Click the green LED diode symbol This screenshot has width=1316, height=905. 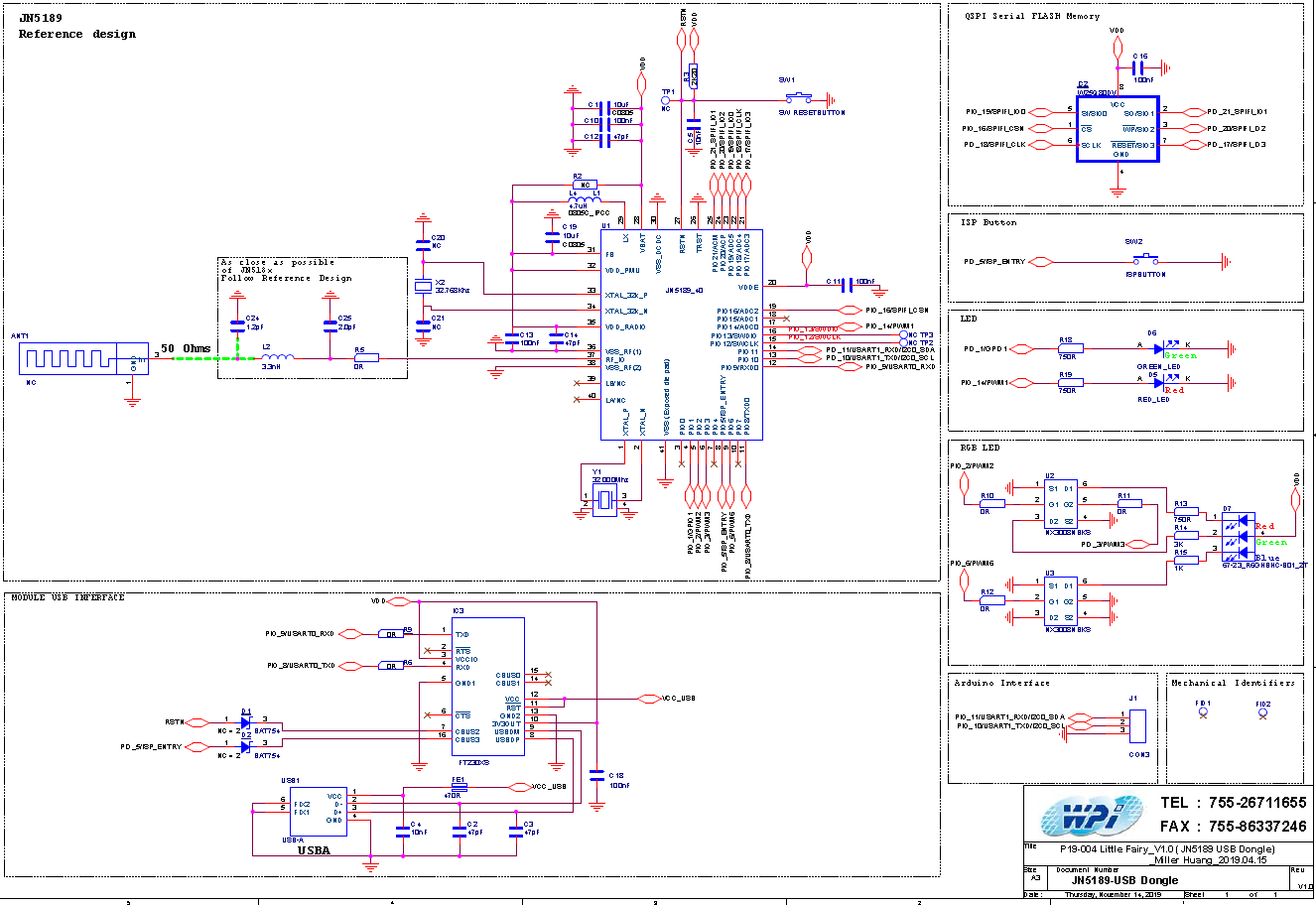pos(1157,348)
